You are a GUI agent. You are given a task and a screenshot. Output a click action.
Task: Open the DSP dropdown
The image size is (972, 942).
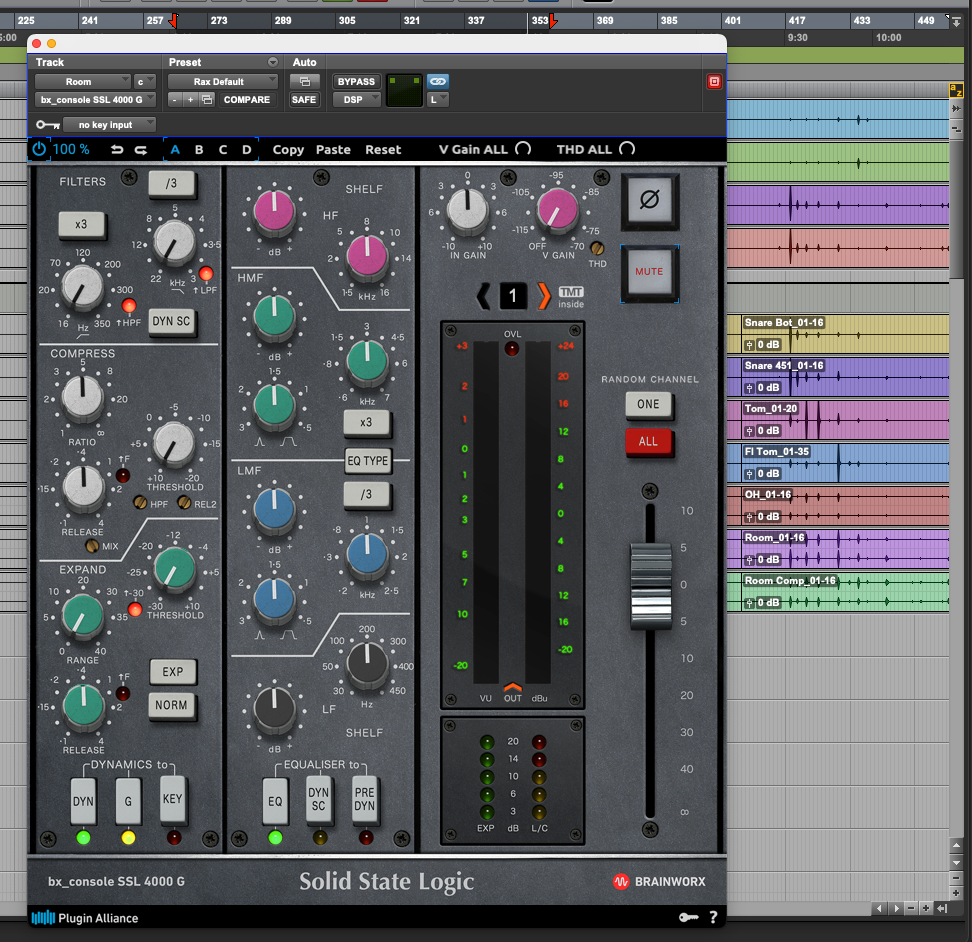point(357,100)
